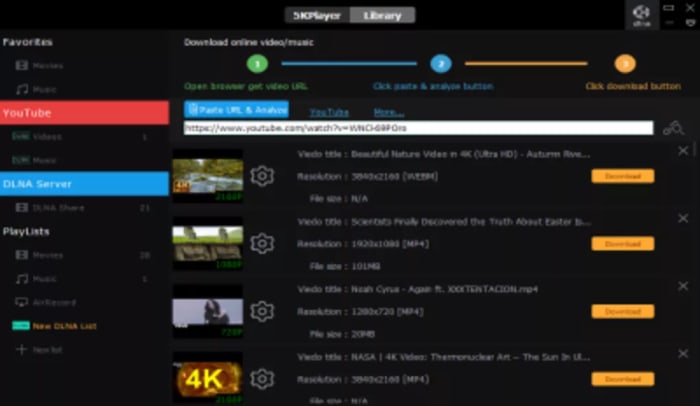The height and width of the screenshot is (406, 700).
Task: Remove Noah Cyrus video from list
Action: 683,286
